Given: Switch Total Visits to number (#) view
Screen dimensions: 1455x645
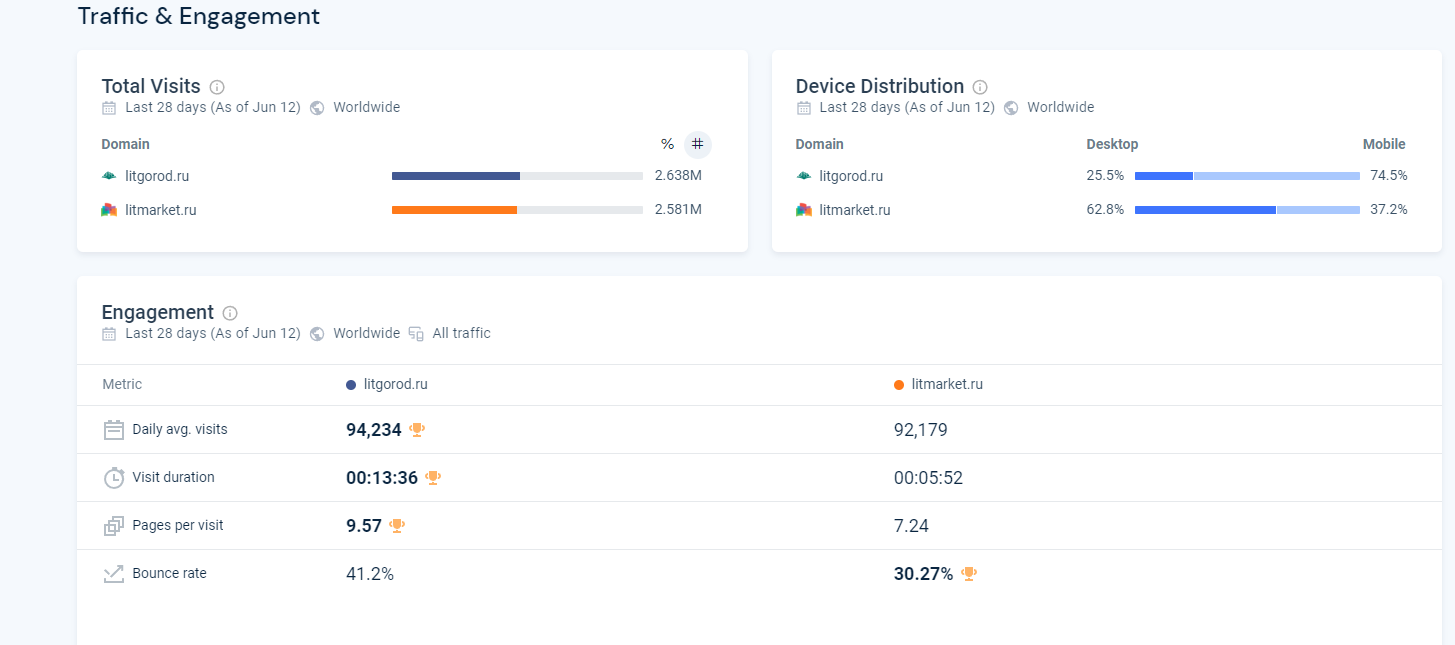Looking at the screenshot, I should pos(697,144).
